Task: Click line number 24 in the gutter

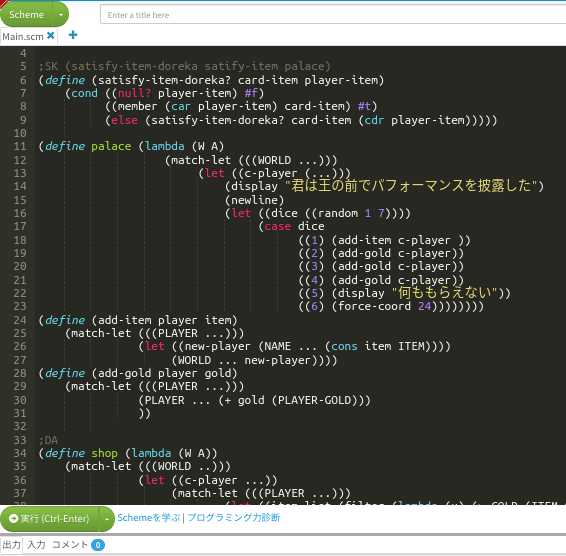Action: pos(20,320)
